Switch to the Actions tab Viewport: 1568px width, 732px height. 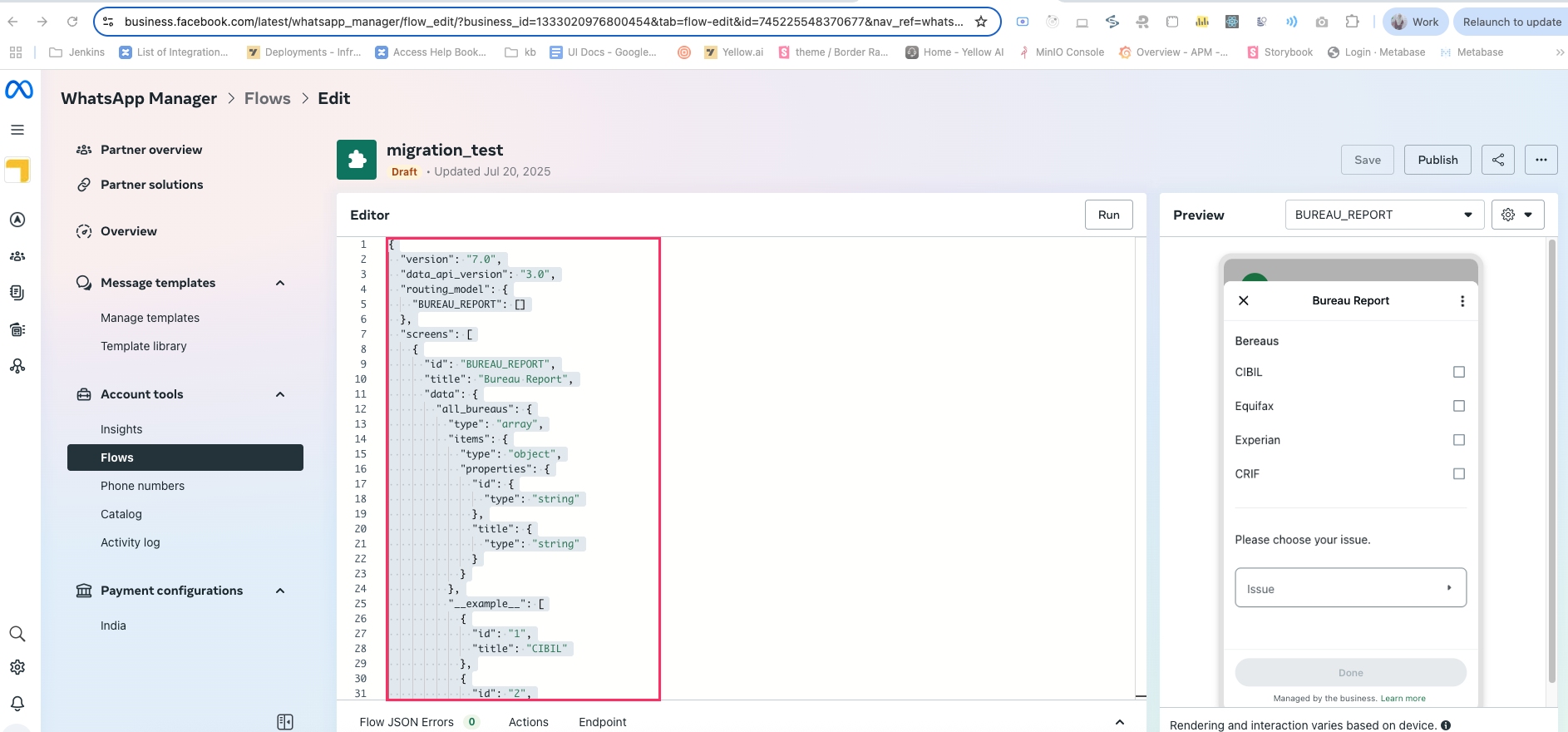(x=529, y=722)
